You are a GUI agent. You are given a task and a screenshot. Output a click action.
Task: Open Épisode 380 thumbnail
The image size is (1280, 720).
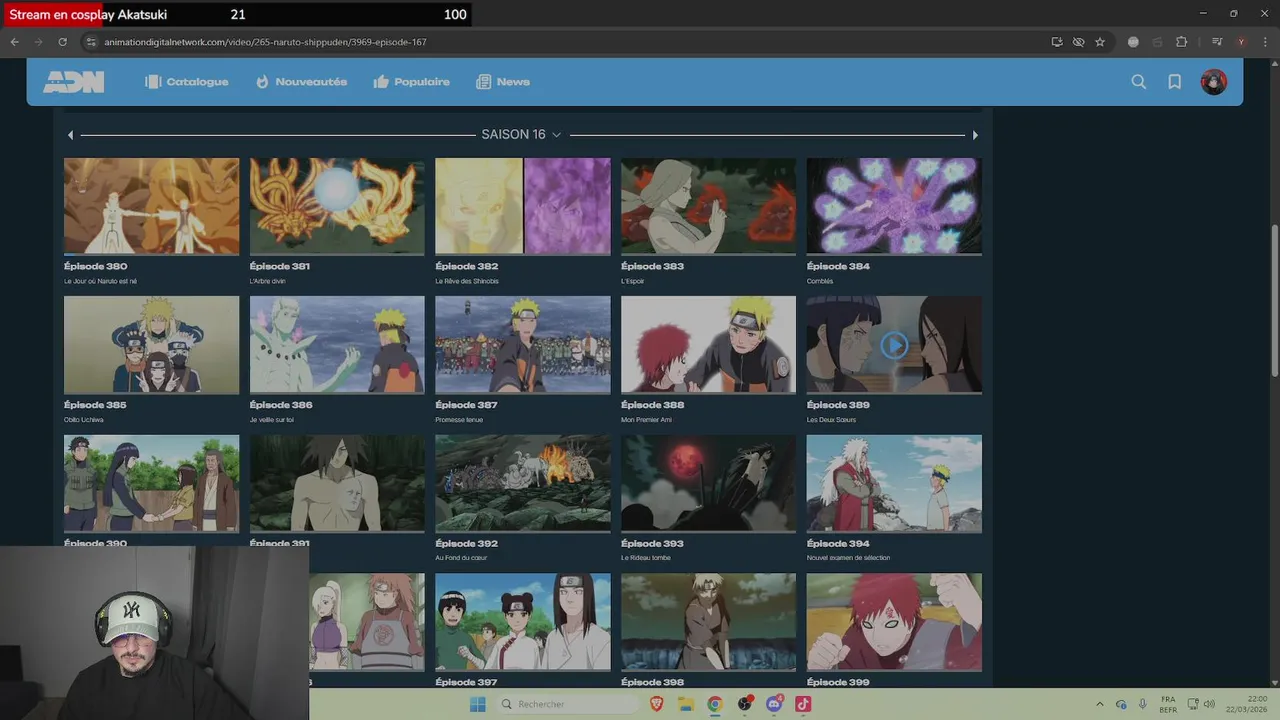[152, 206]
